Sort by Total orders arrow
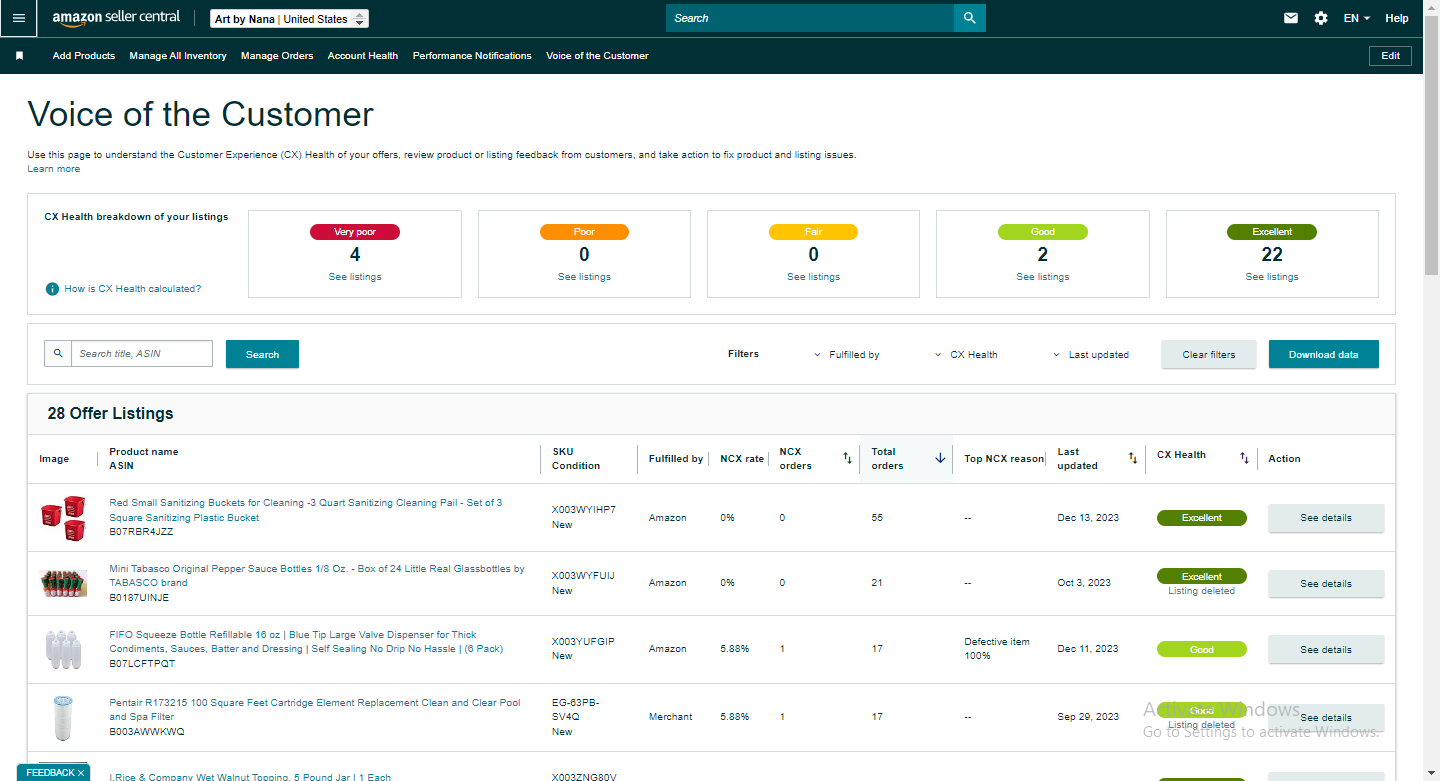Image resolution: width=1440 pixels, height=781 pixels. pos(940,458)
